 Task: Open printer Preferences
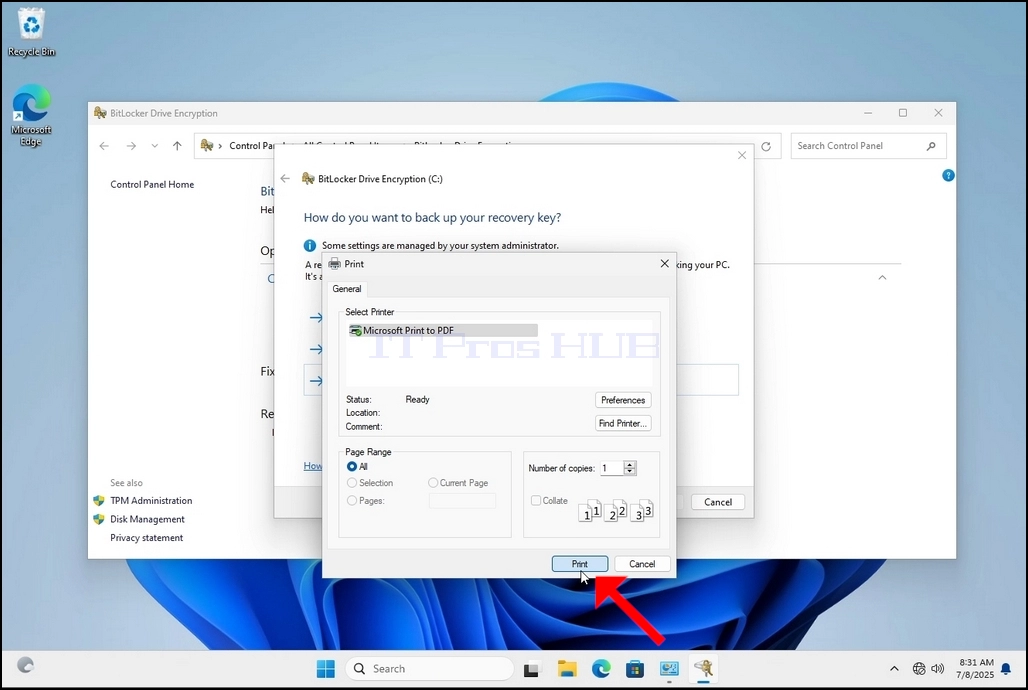(623, 400)
